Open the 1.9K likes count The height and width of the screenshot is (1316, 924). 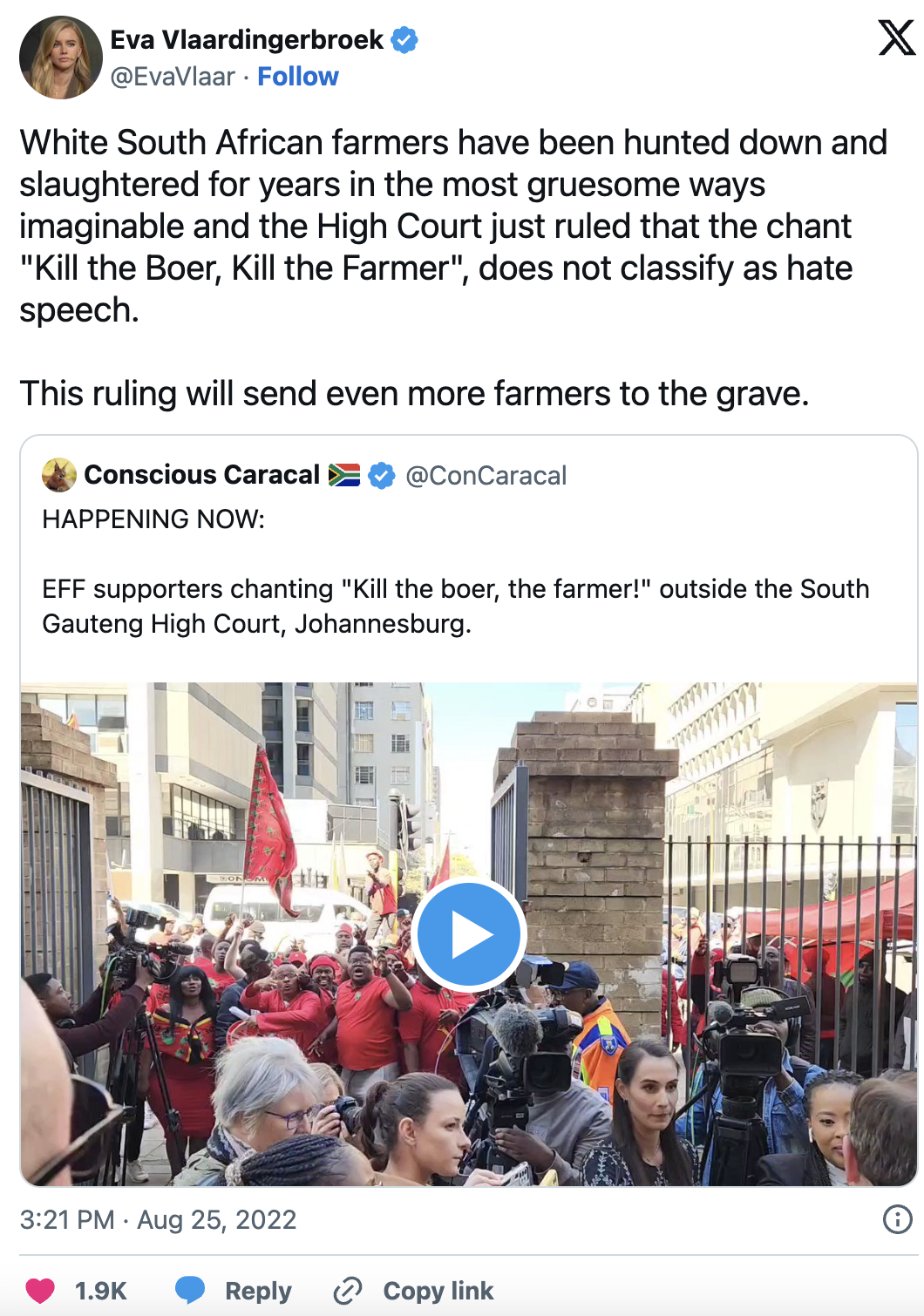[101, 1291]
